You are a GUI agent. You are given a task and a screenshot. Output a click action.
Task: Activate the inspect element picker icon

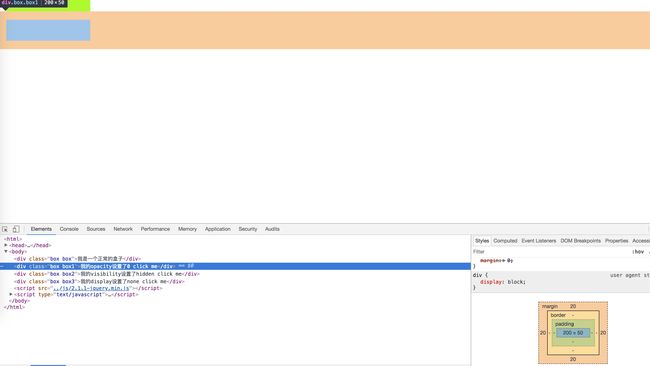[5, 229]
